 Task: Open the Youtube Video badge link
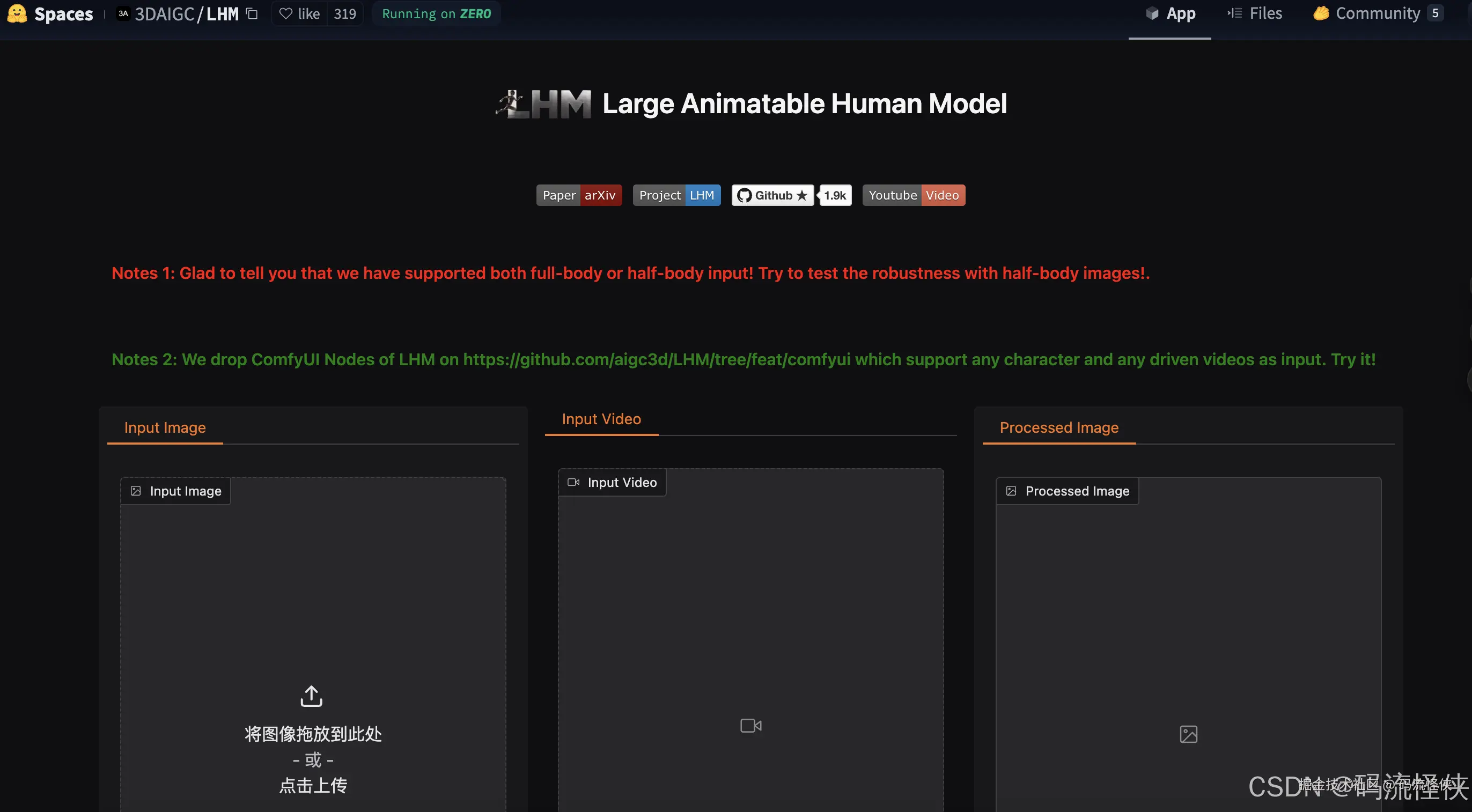[913, 195]
